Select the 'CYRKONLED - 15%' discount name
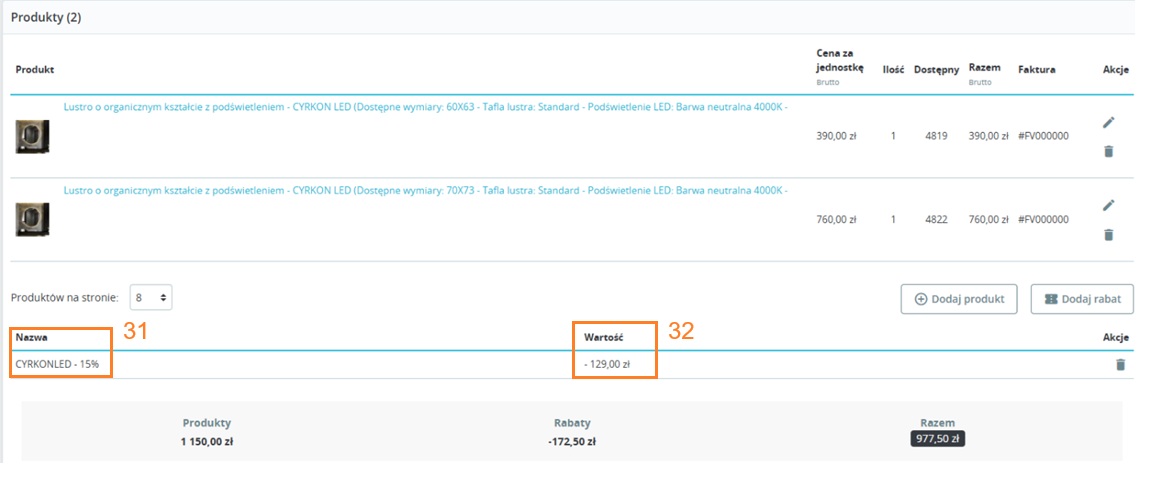The width and height of the screenshot is (1160, 477). click(x=57, y=364)
